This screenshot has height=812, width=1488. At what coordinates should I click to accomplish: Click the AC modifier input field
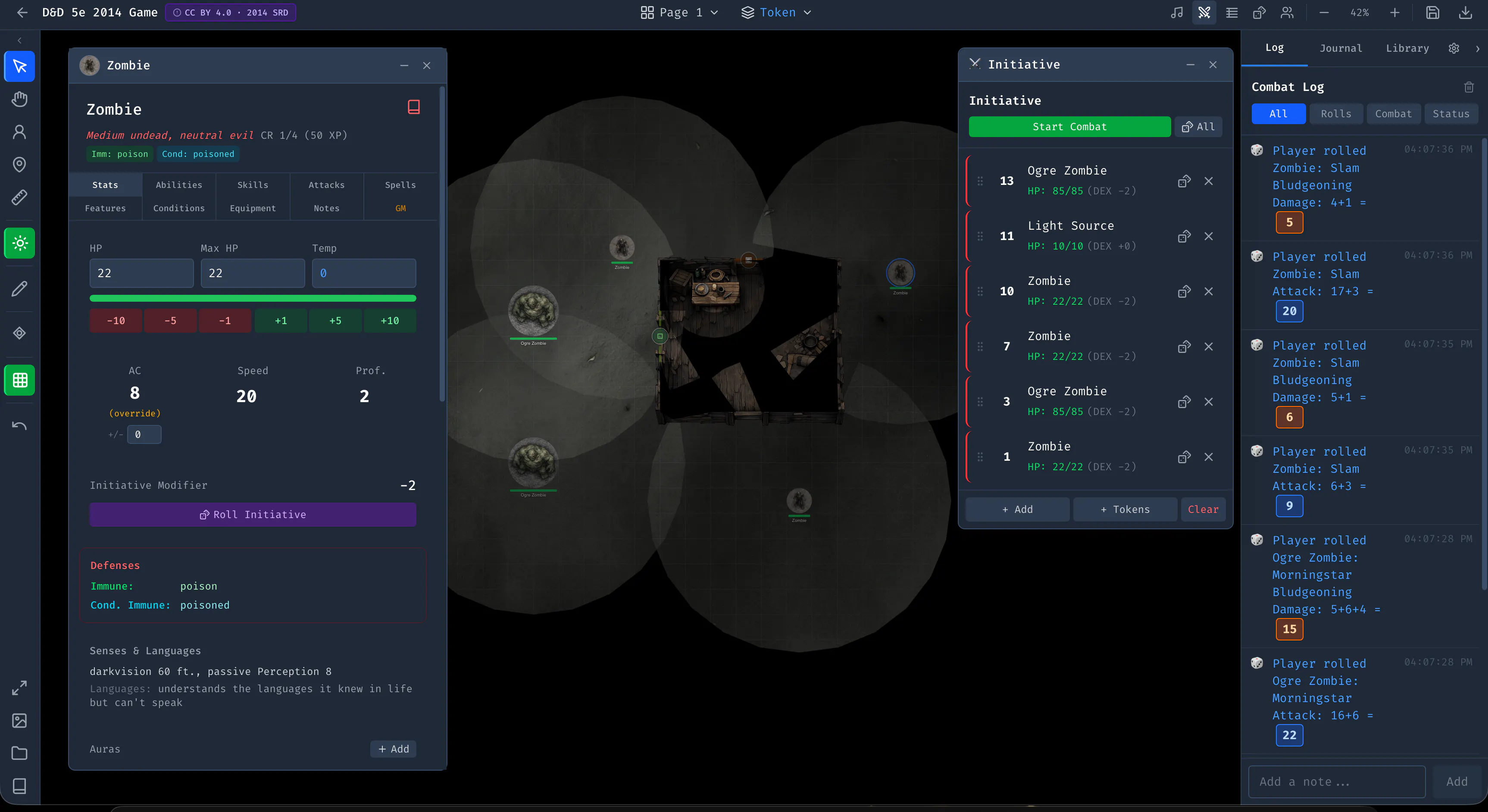144,435
